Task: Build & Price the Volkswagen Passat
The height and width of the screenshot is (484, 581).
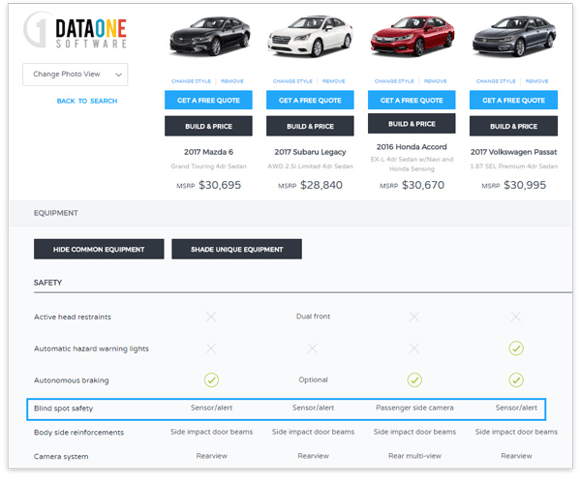Action: 514,126
